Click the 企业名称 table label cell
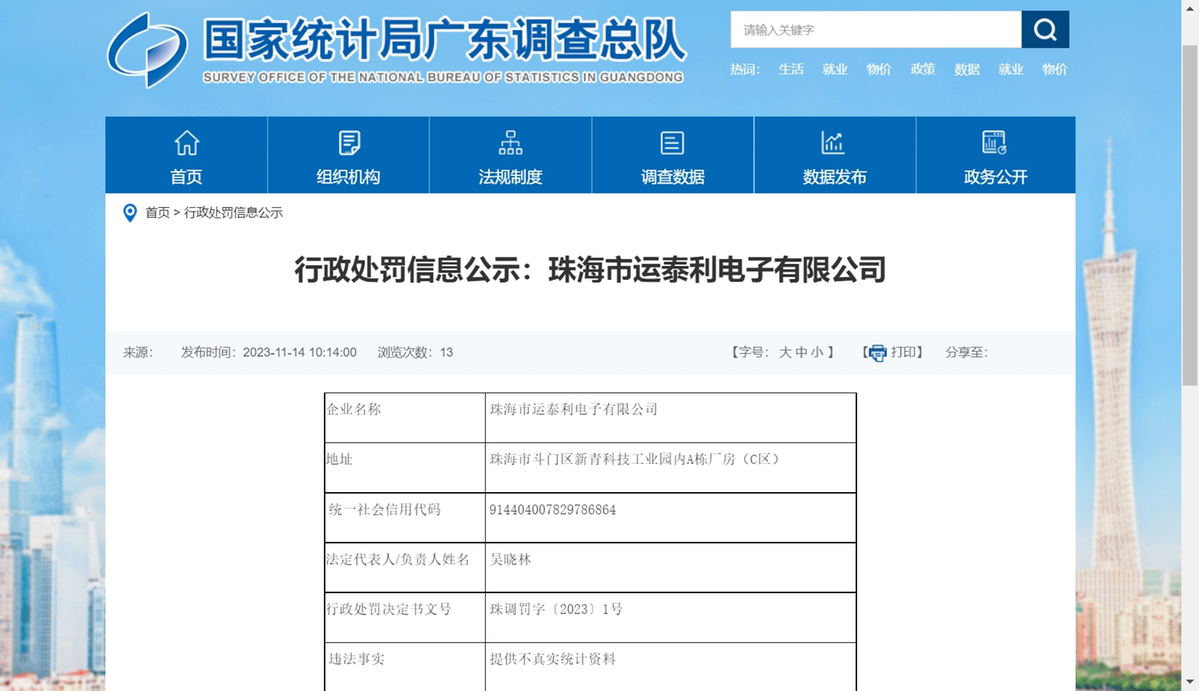 [405, 417]
